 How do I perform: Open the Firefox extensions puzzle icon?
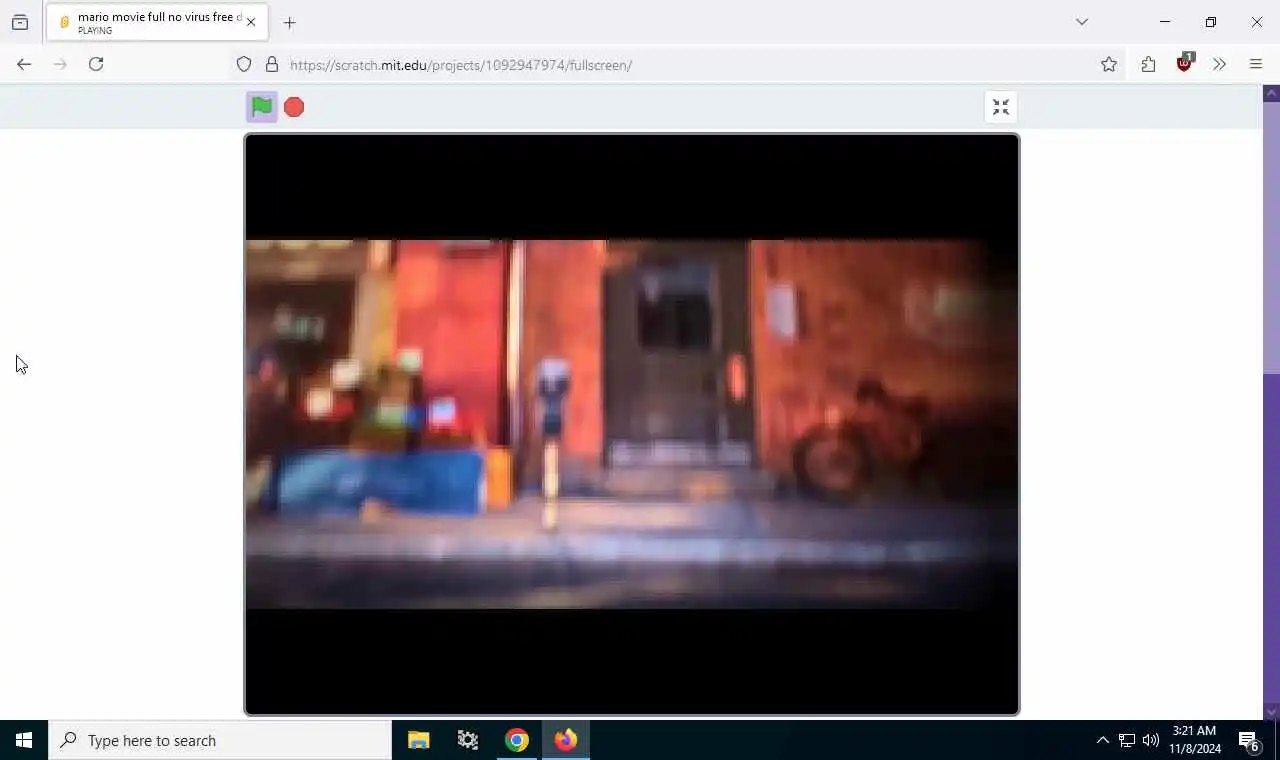[1148, 65]
